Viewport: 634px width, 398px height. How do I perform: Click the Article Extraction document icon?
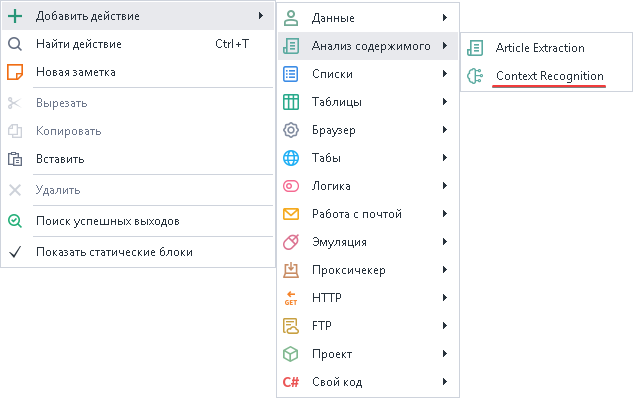tap(475, 48)
